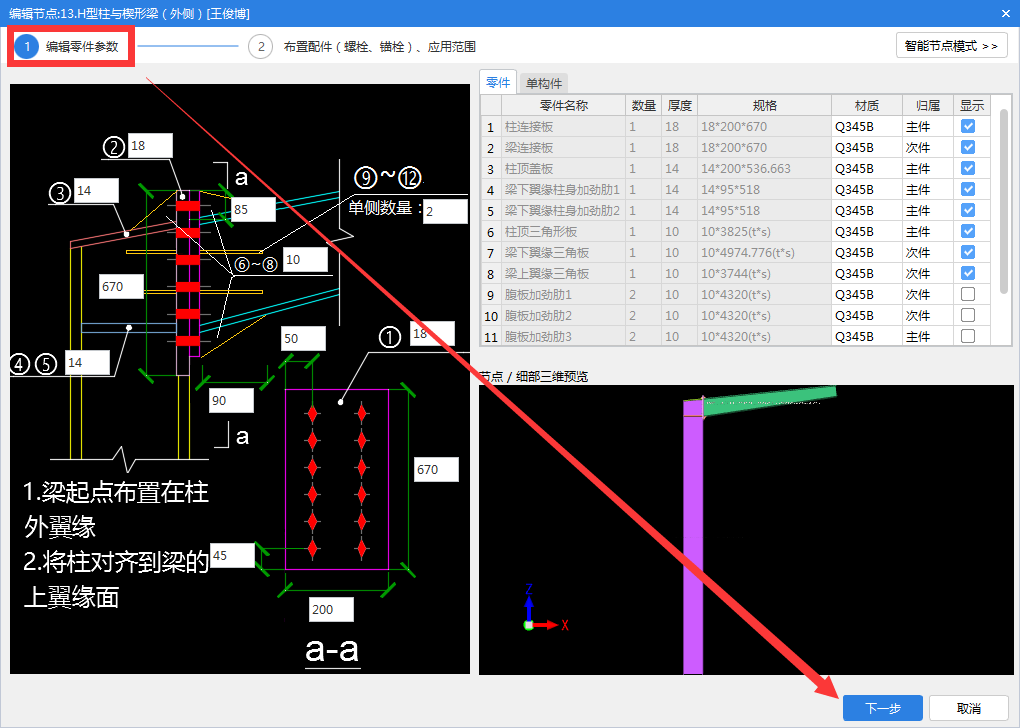This screenshot has height=728, width=1020.
Task: Toggle display for 梁下翼缘柱身加劲肋1
Action: pyautogui.click(x=968, y=189)
